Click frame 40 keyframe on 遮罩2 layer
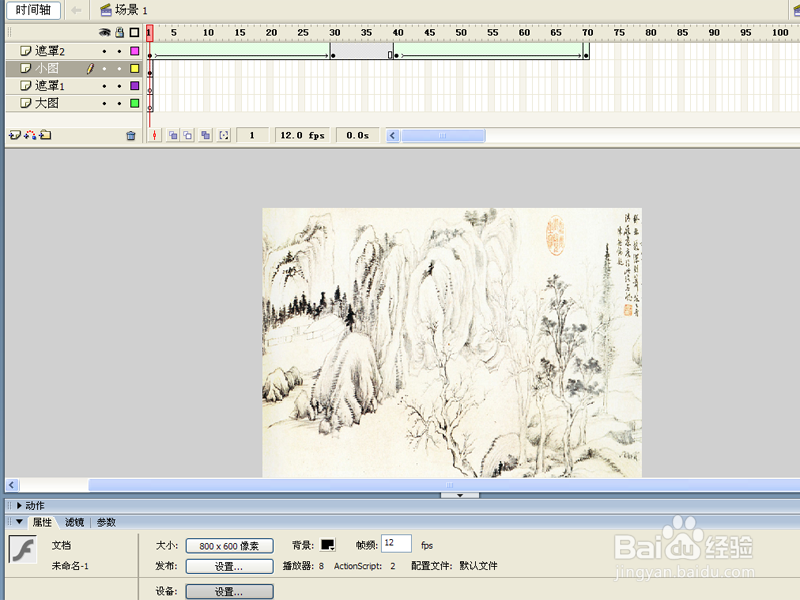Viewport: 800px width, 600px height. pos(396,51)
